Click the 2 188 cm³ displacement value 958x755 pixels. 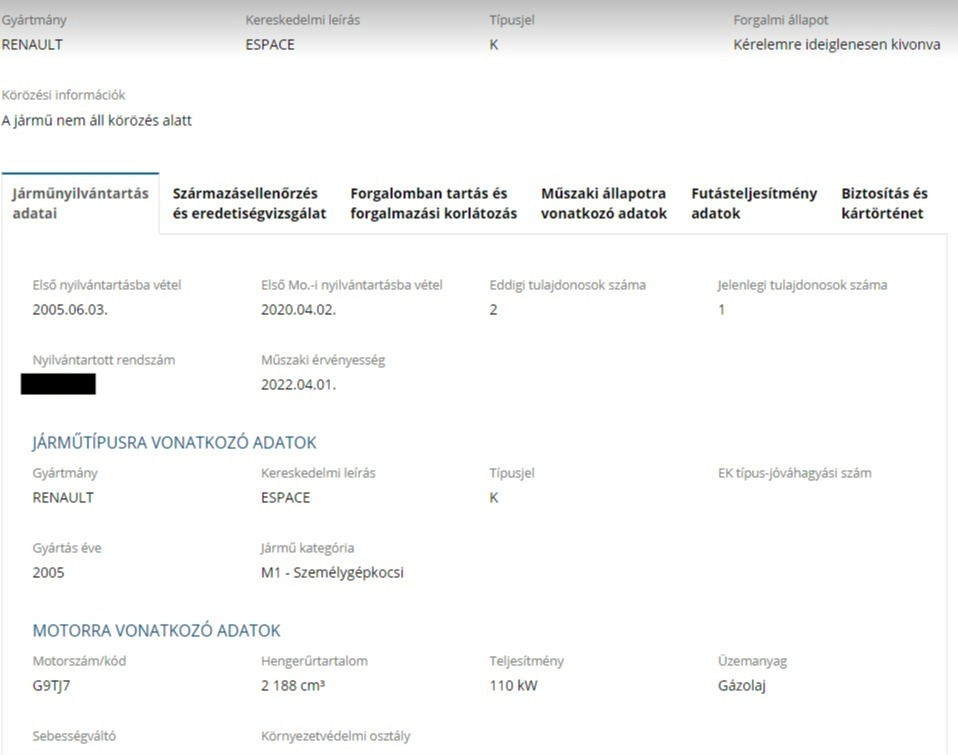pos(297,686)
